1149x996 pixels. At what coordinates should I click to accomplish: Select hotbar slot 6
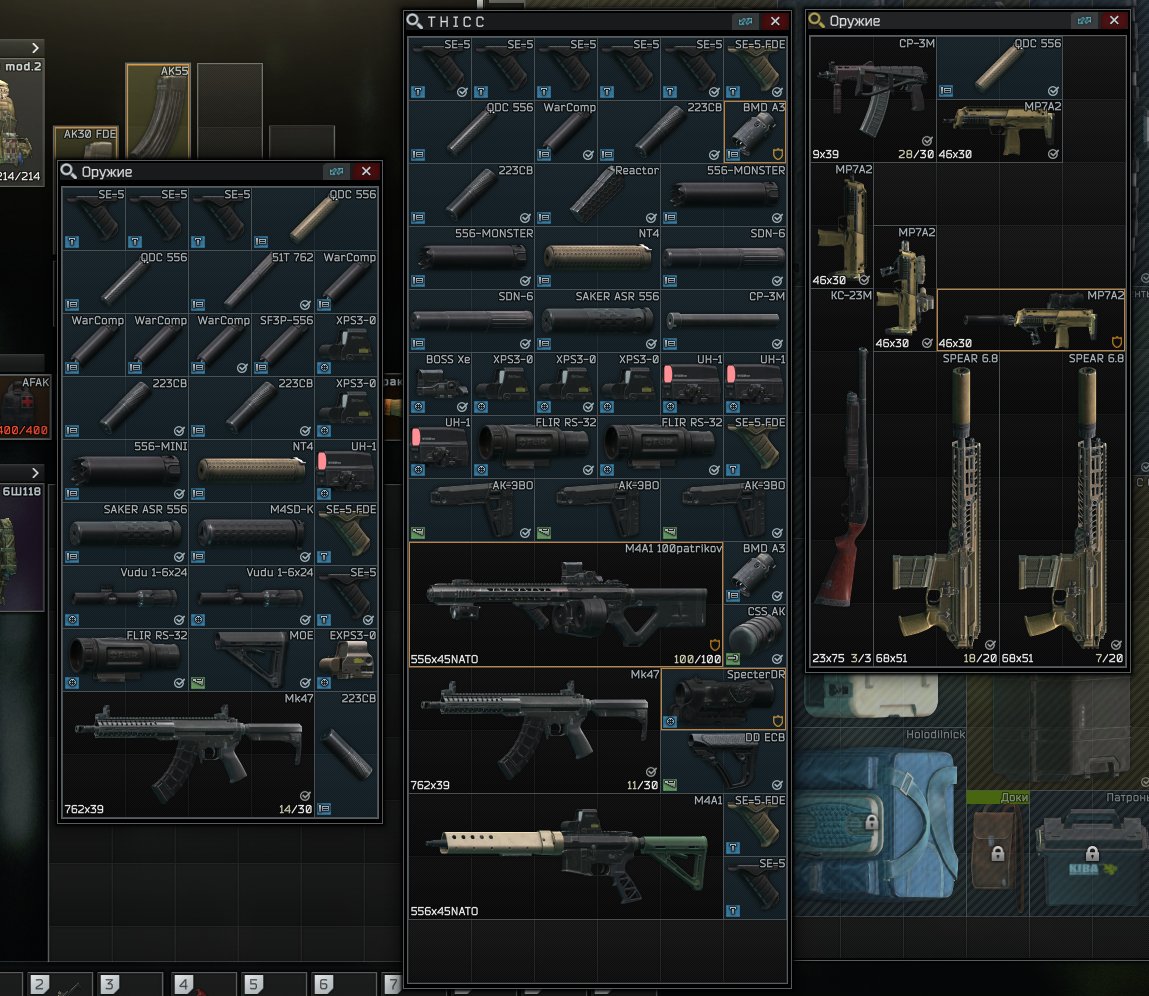click(x=344, y=984)
